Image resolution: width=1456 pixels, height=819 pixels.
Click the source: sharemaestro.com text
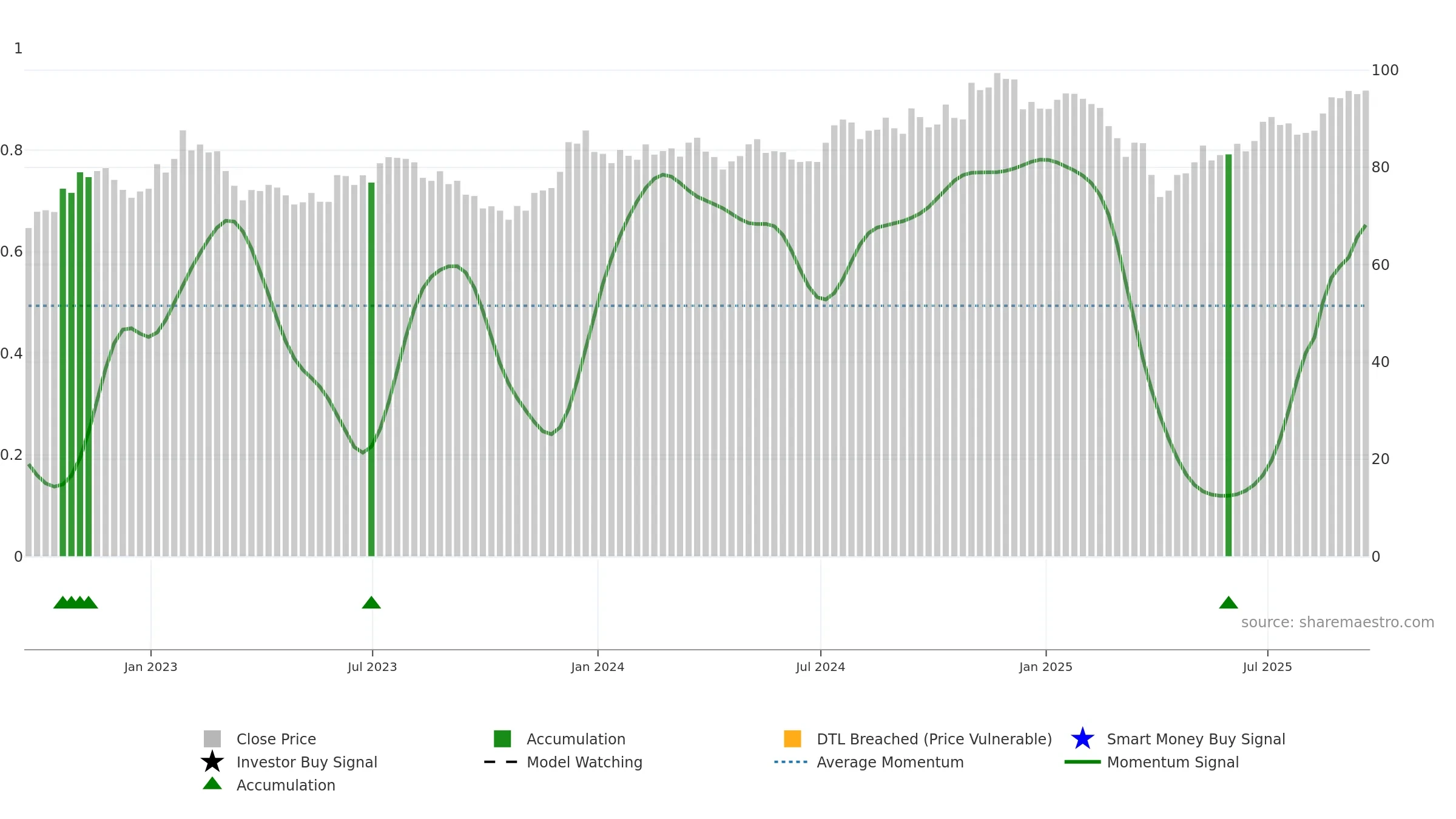point(1338,622)
